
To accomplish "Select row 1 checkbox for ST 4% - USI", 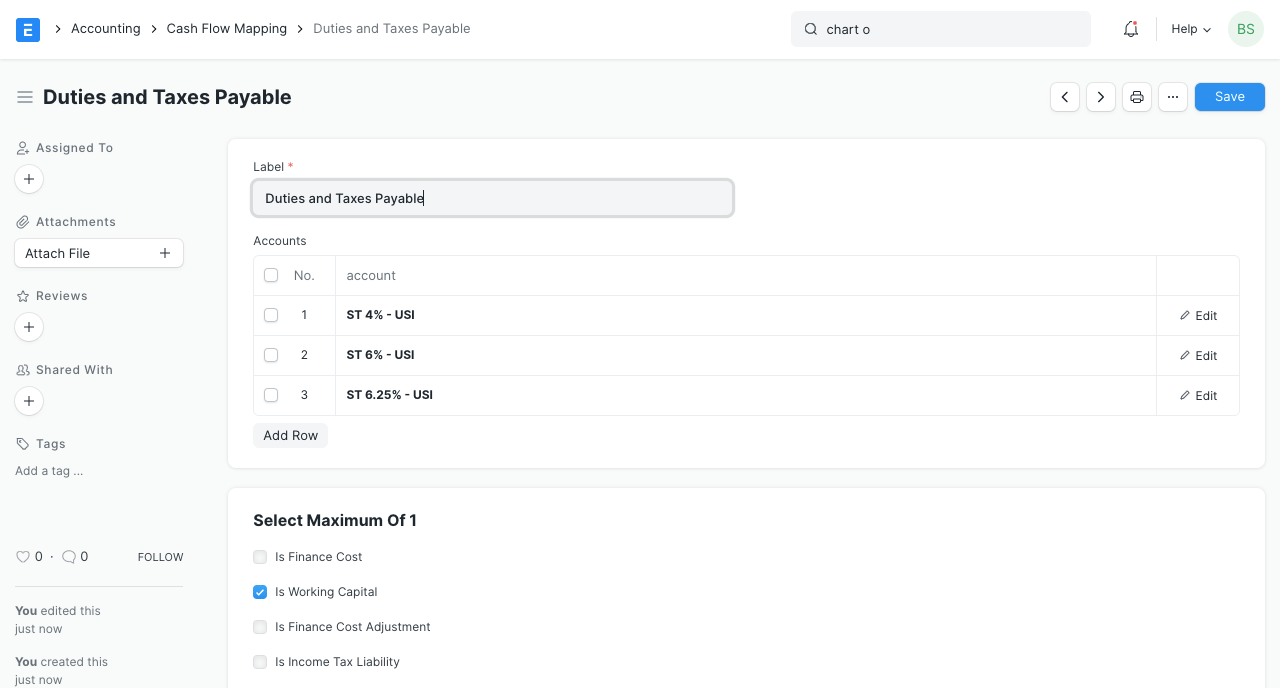I will click(x=271, y=315).
